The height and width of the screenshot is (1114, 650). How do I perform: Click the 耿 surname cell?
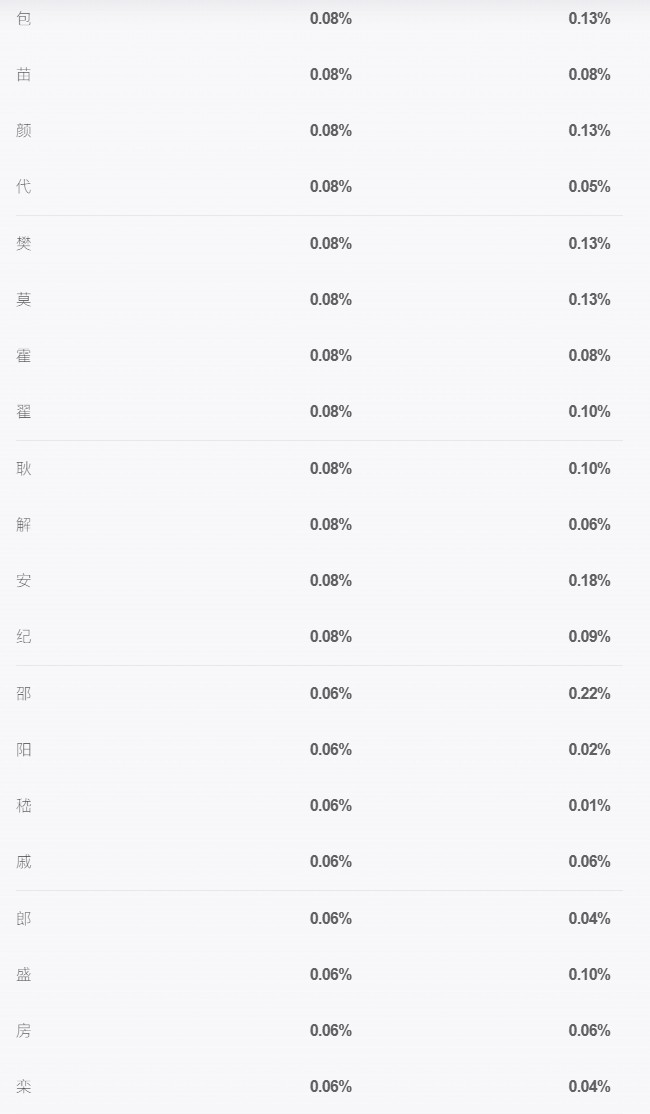pyautogui.click(x=23, y=469)
